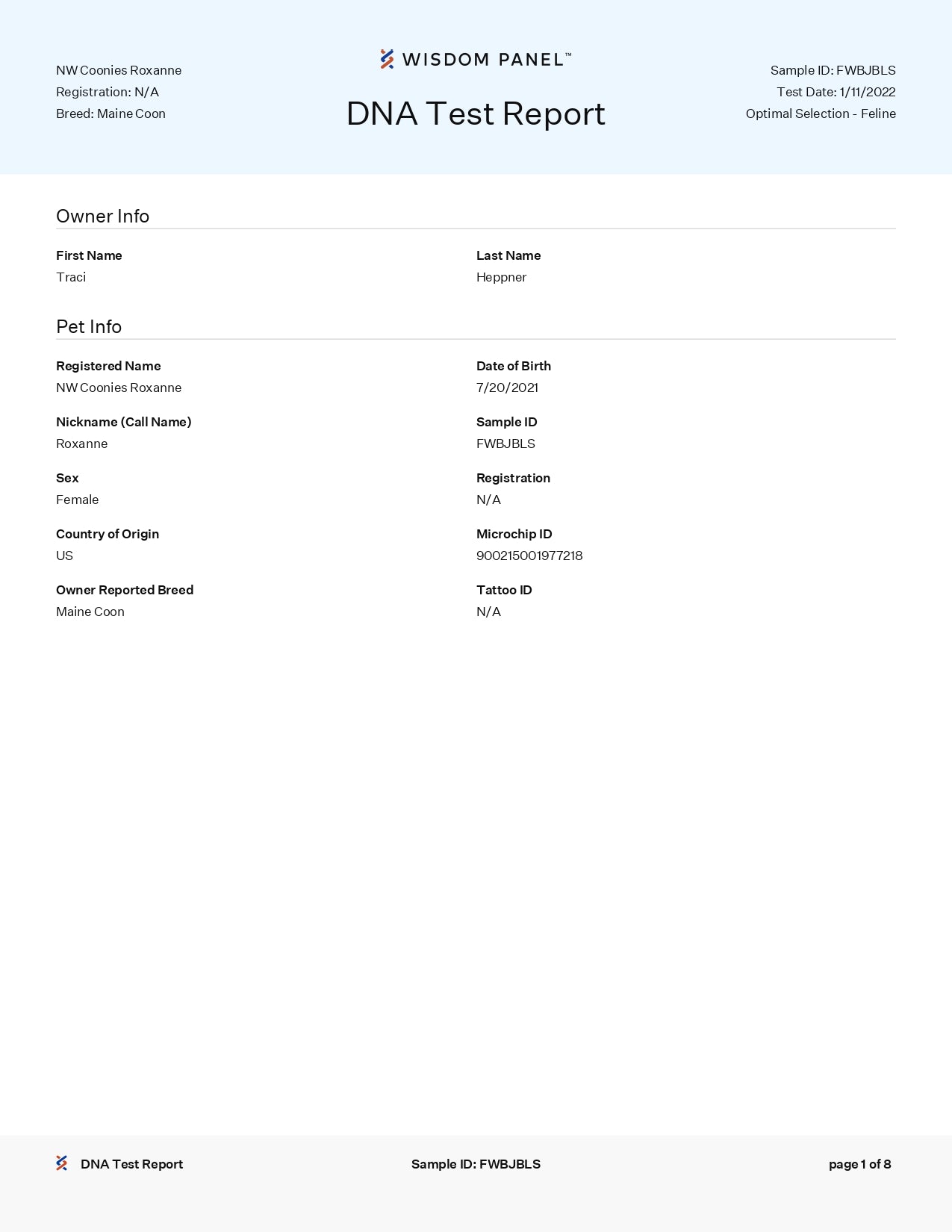
Task: Click the Sample ID text in the footer center
Action: click(x=476, y=1164)
